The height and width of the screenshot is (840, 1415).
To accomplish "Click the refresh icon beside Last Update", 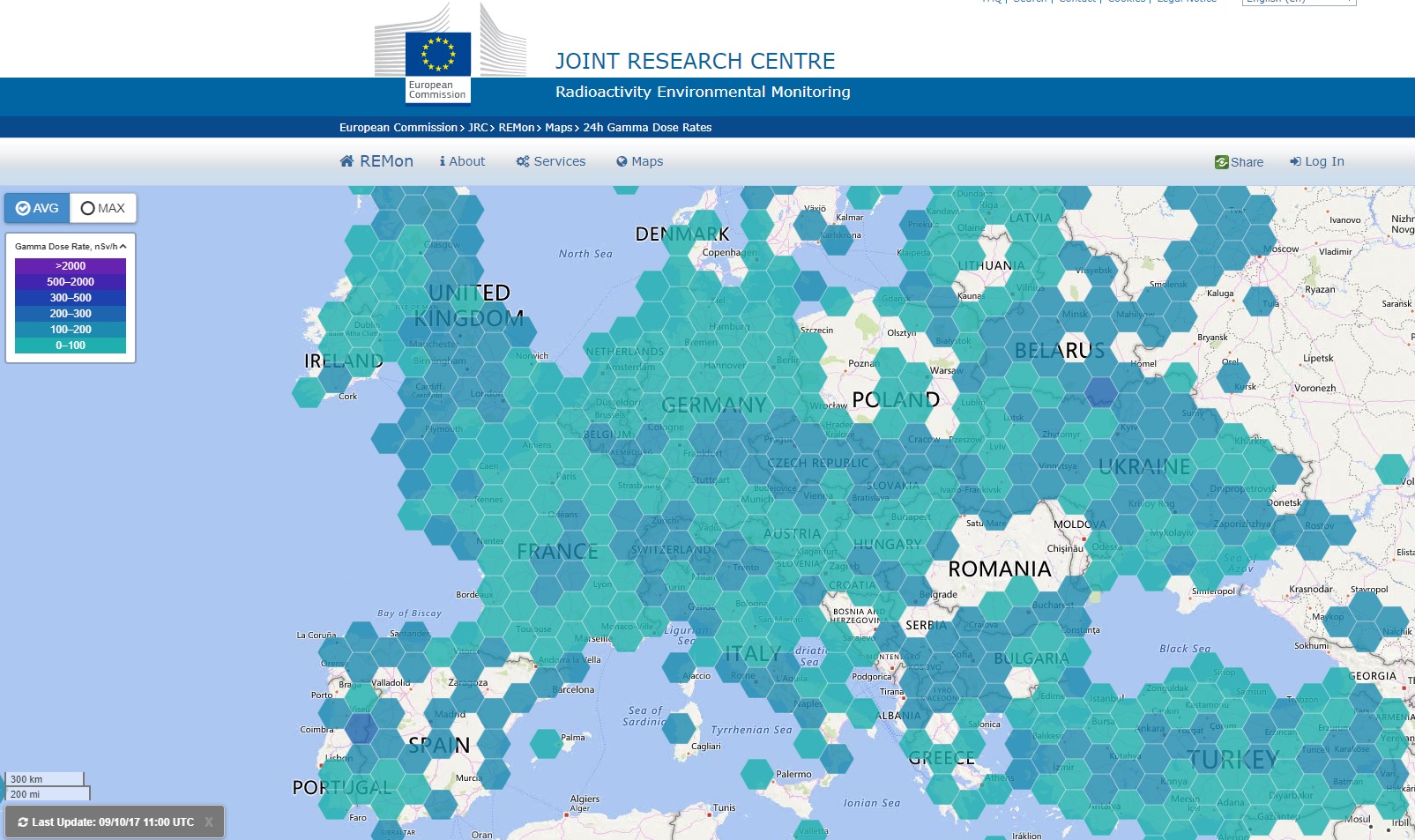I will [x=23, y=822].
